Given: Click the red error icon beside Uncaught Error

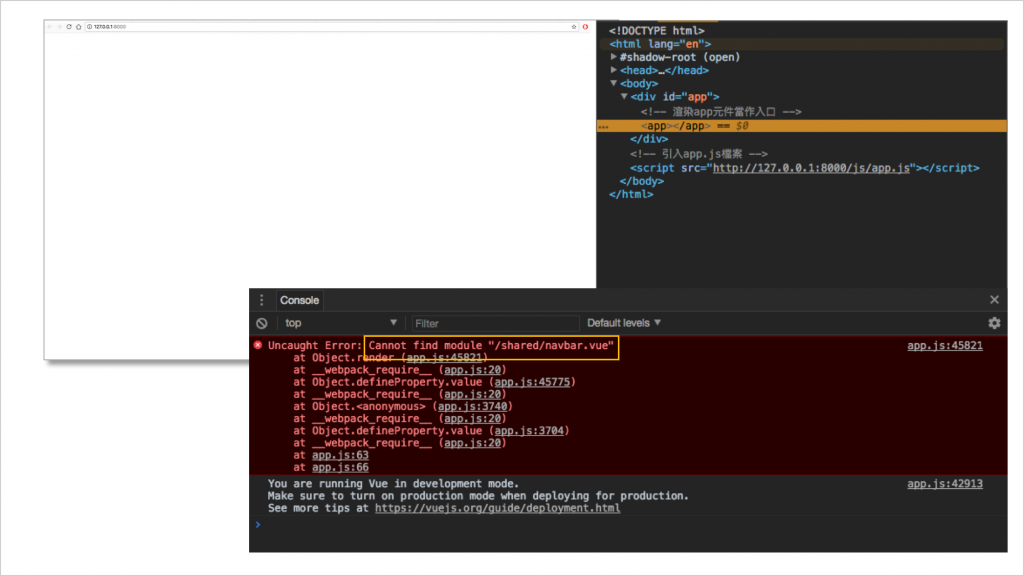Looking at the screenshot, I should tap(258, 345).
